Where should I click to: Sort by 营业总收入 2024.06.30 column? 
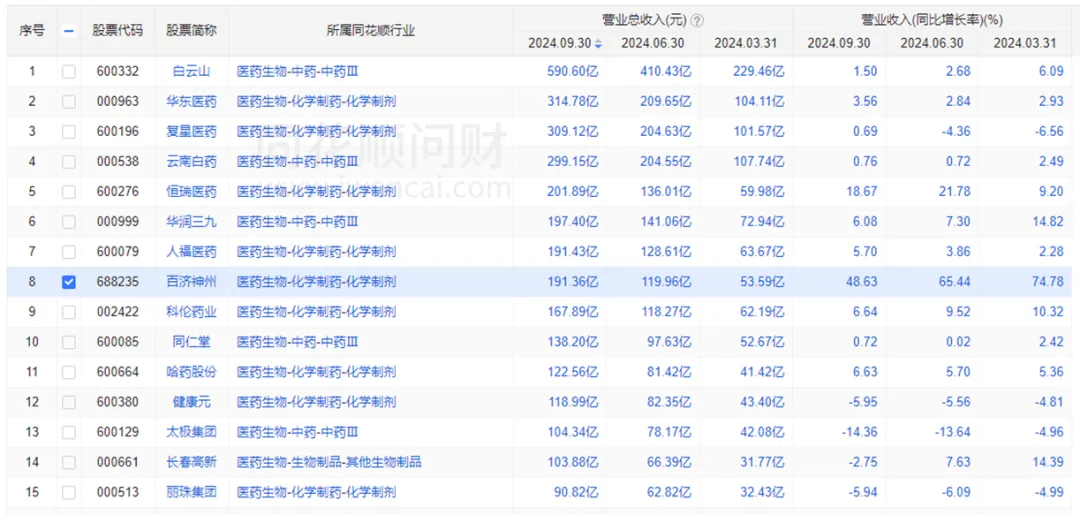[652, 43]
